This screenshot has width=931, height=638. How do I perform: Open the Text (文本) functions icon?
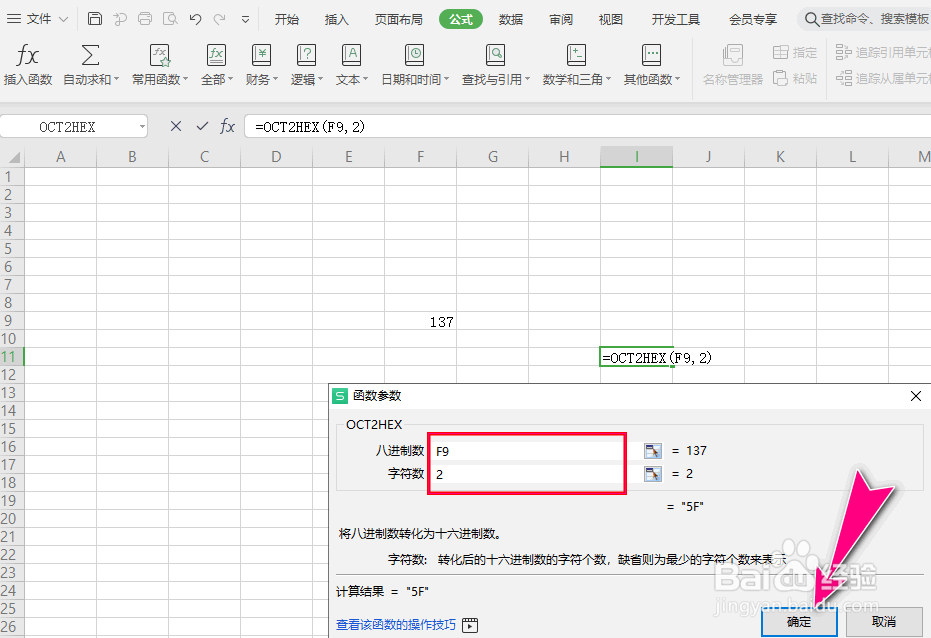(x=352, y=55)
